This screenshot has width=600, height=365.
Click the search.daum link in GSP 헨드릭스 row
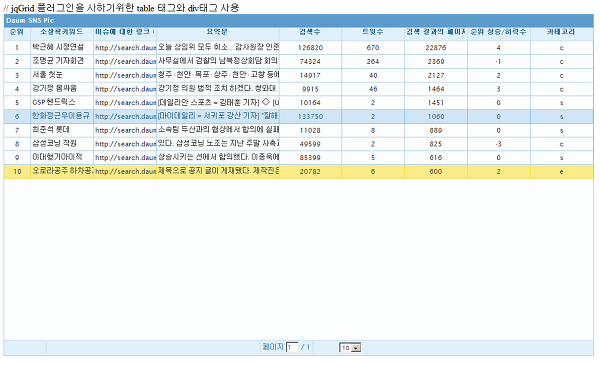pos(125,103)
